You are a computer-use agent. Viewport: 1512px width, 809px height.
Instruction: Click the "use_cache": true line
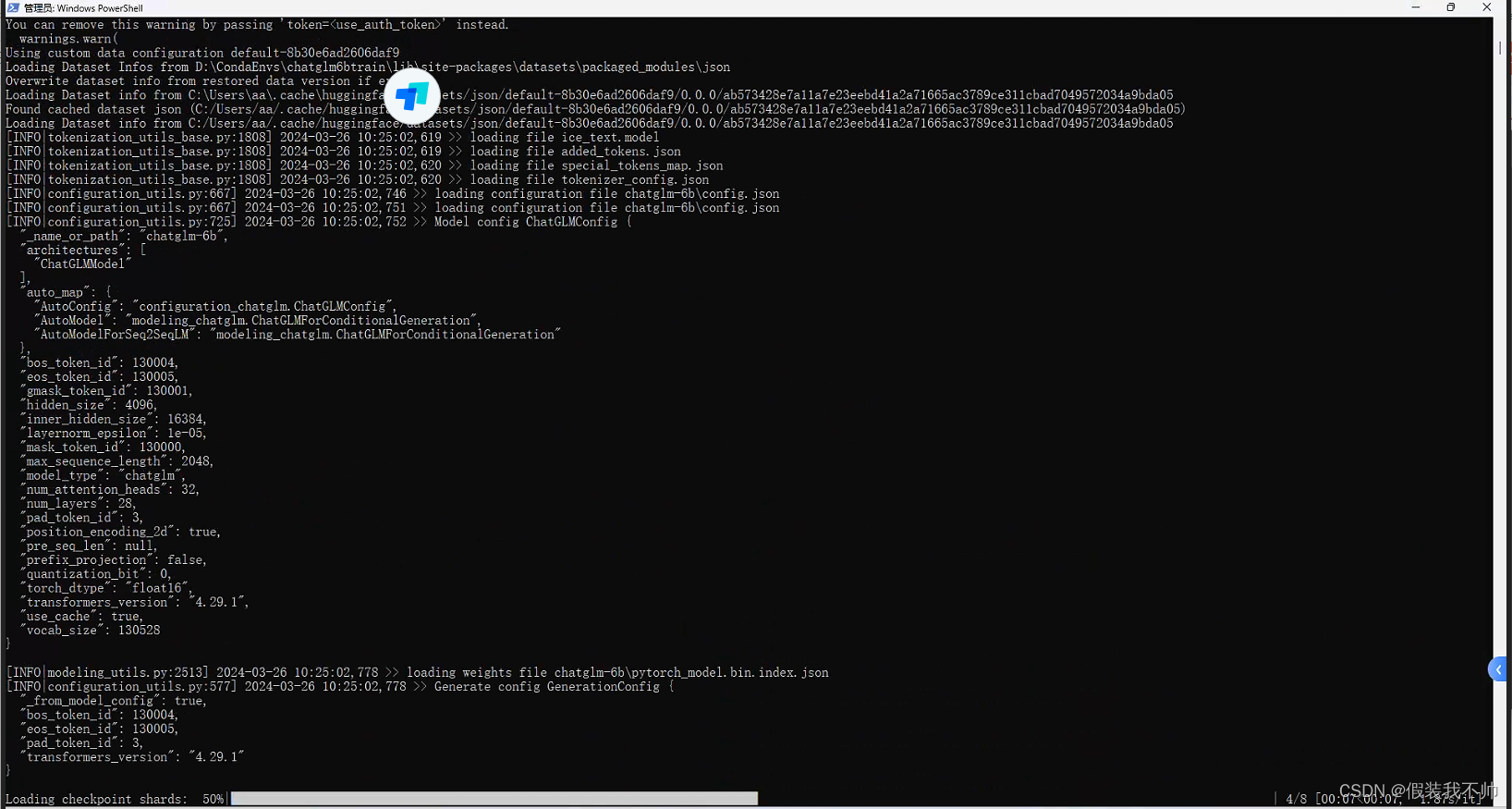click(x=82, y=617)
